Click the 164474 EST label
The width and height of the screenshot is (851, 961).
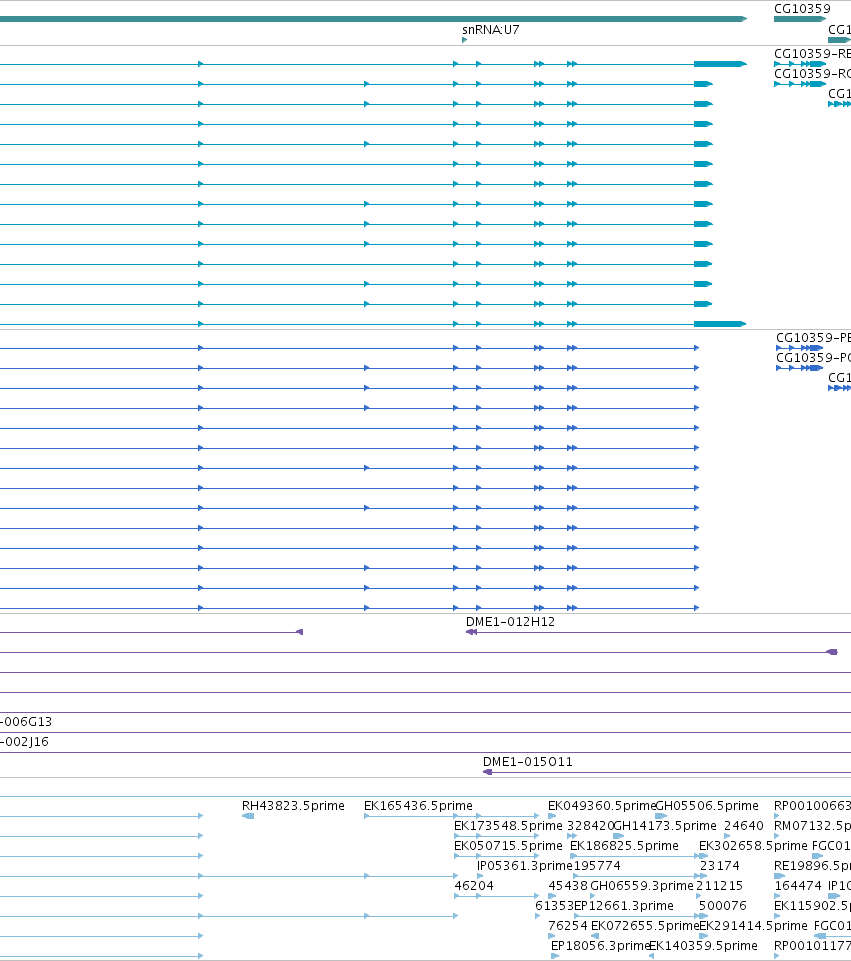(x=798, y=886)
